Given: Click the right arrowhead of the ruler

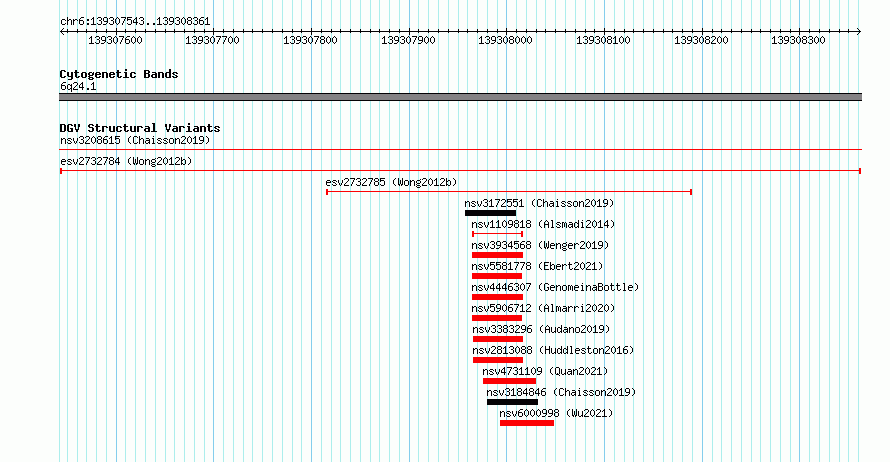Looking at the screenshot, I should pos(859,32).
